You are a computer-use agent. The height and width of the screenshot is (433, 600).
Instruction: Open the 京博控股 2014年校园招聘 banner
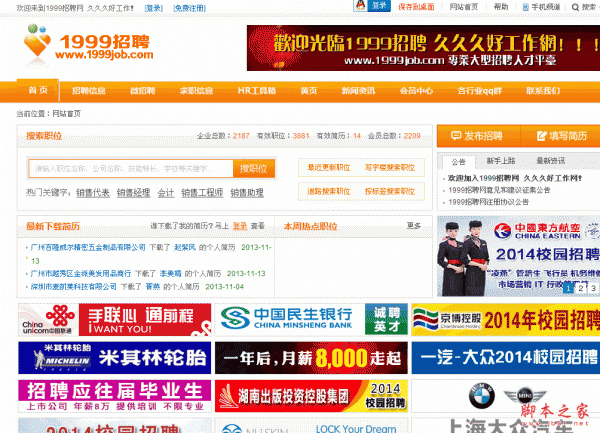click(506, 320)
